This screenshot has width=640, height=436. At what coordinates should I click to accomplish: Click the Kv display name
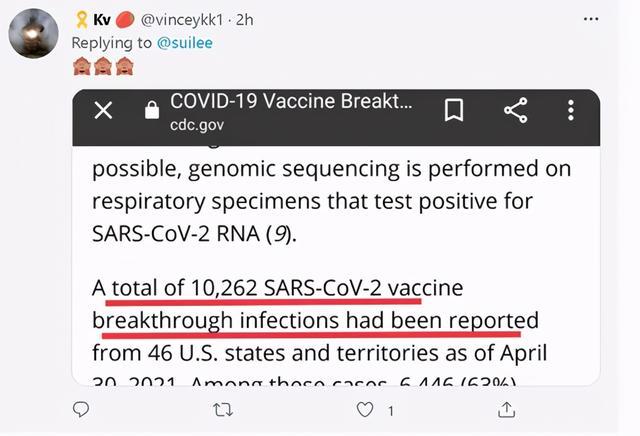[x=102, y=20]
